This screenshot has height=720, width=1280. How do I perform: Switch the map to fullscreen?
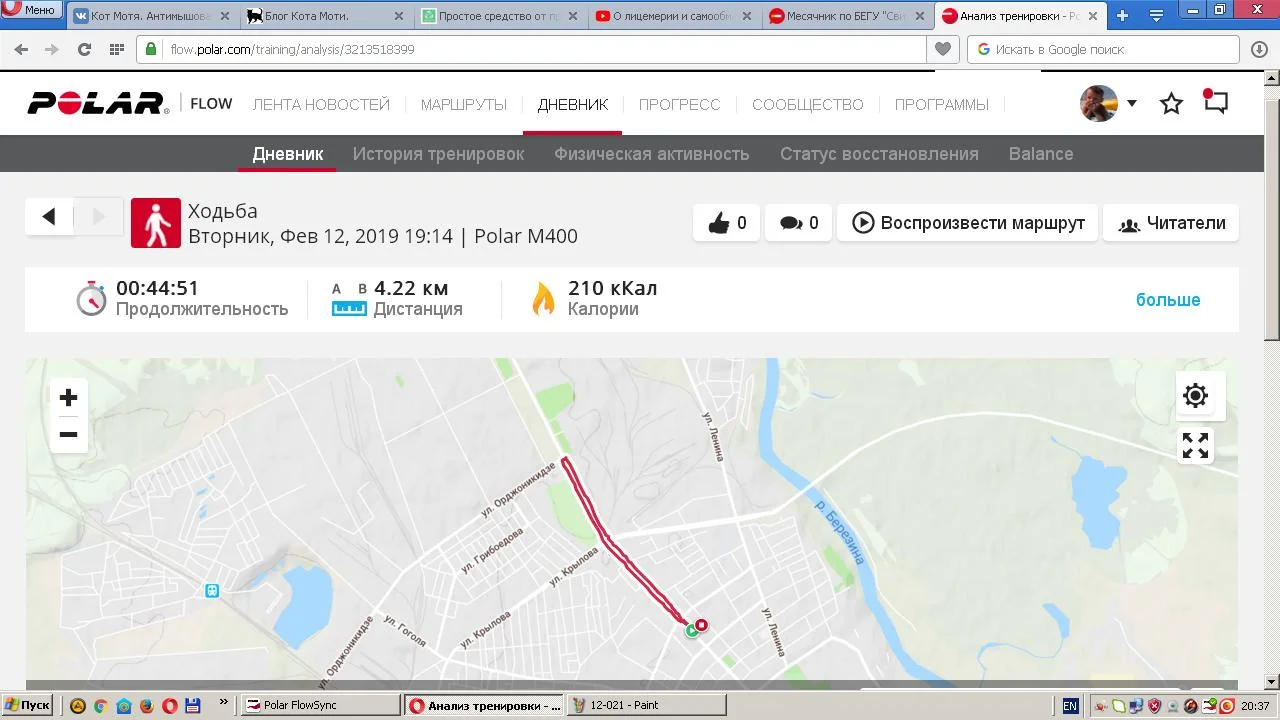point(1195,445)
